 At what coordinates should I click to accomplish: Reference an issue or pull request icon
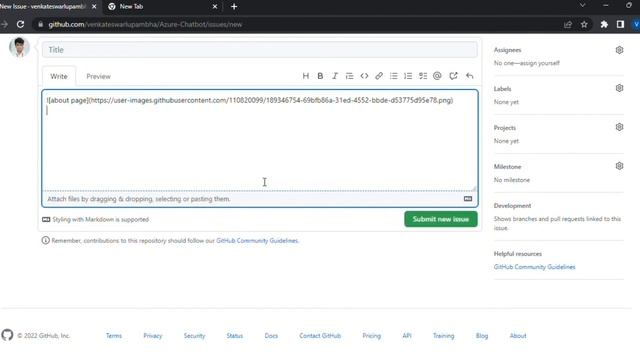tap(453, 76)
